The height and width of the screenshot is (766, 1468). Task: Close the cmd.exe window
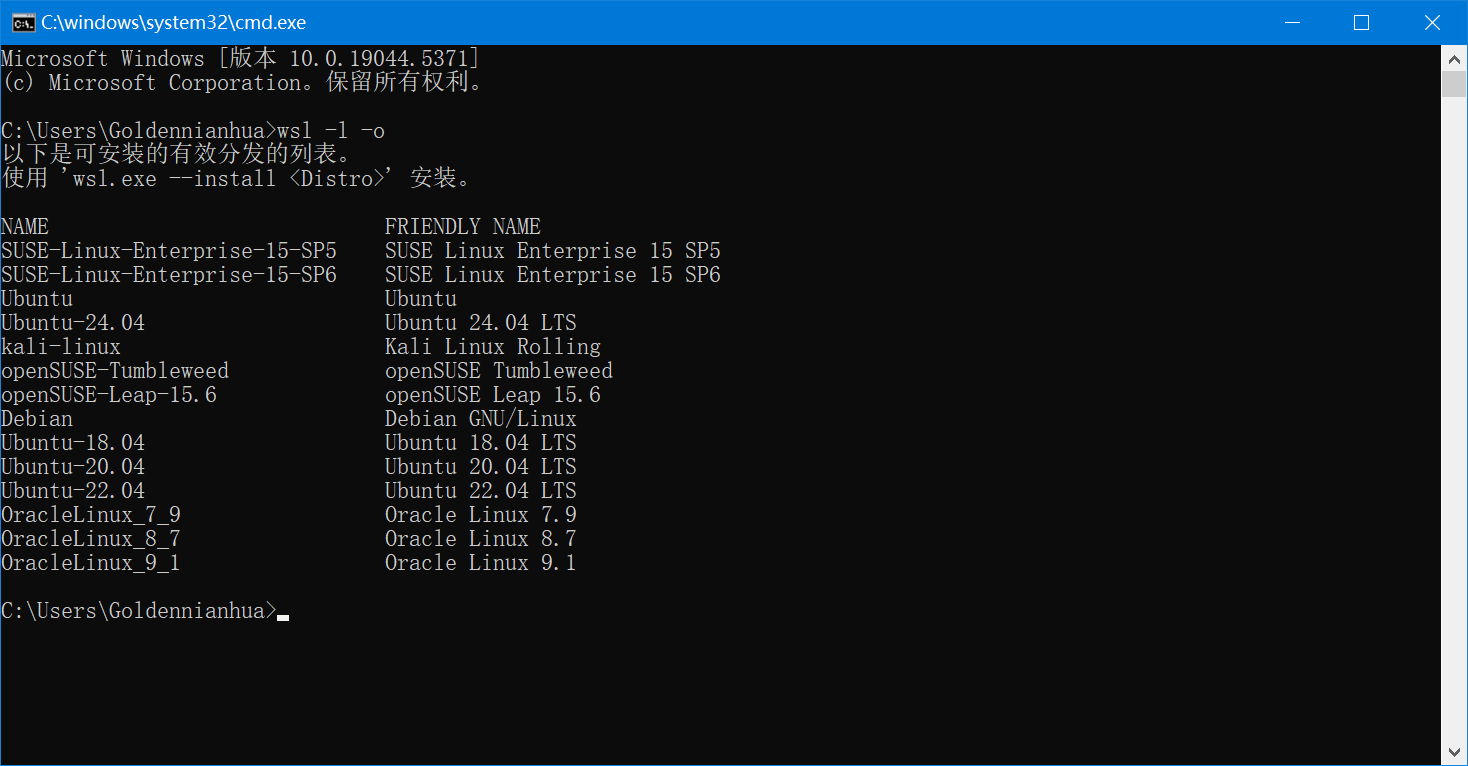[1431, 22]
